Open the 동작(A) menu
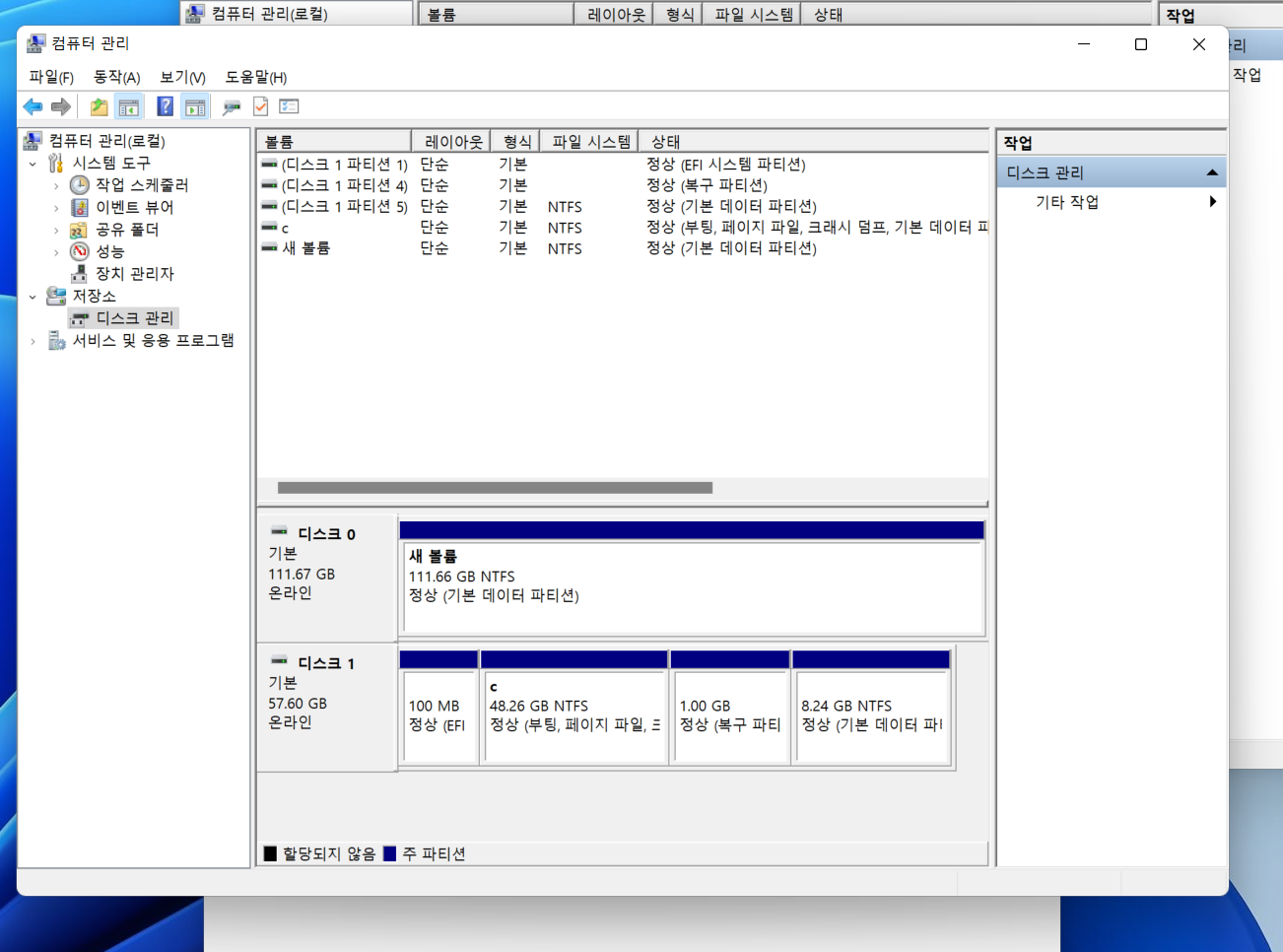This screenshot has width=1283, height=952. pos(116,77)
